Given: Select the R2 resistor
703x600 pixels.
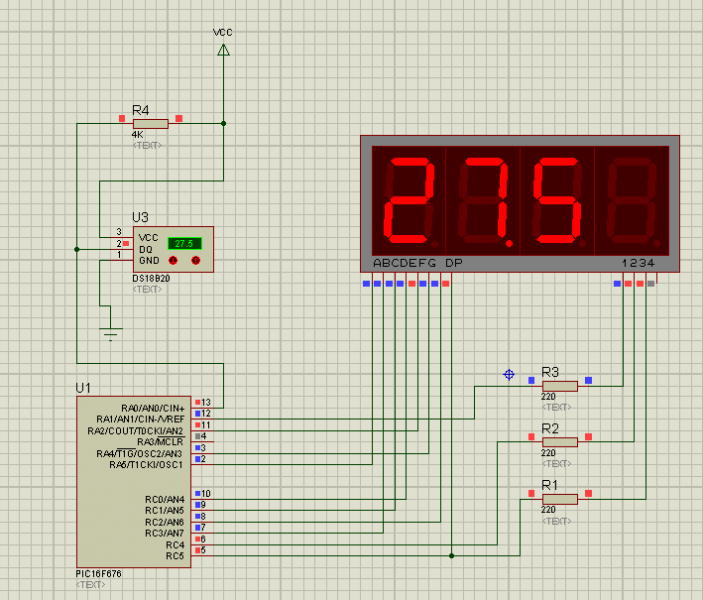Looking at the screenshot, I should [x=559, y=441].
